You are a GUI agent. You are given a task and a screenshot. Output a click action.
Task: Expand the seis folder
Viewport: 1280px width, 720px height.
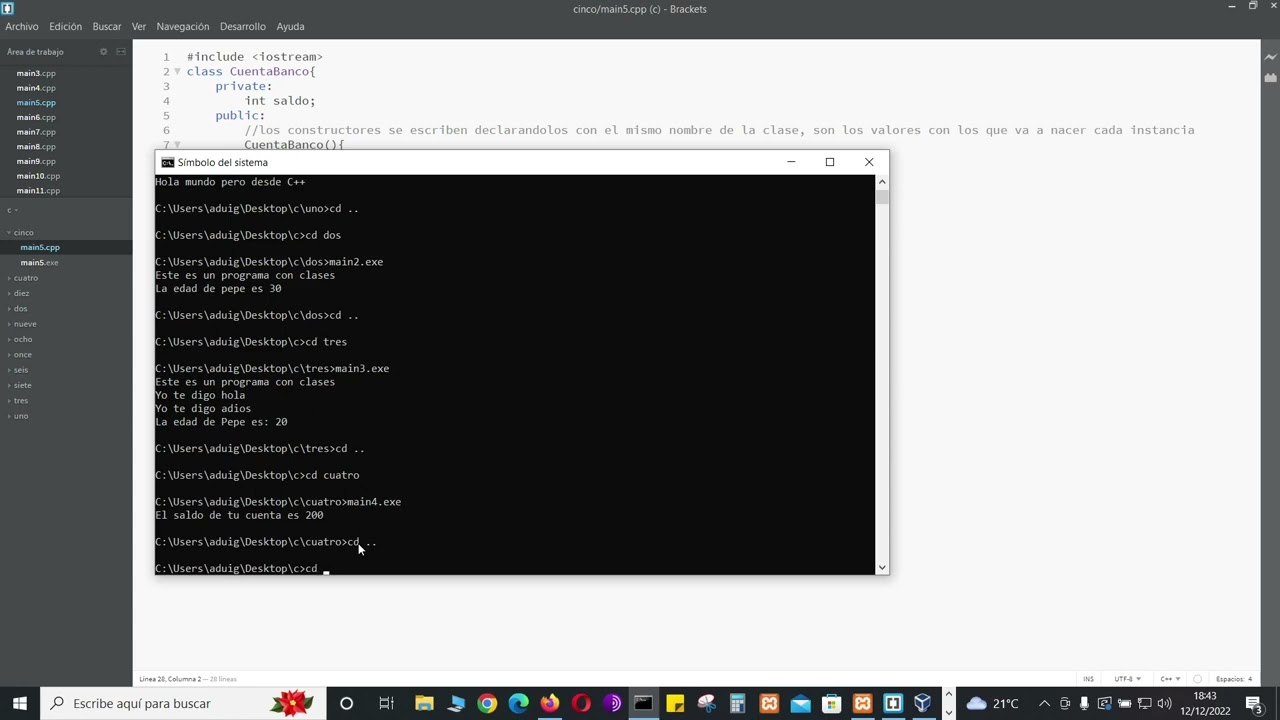point(20,370)
